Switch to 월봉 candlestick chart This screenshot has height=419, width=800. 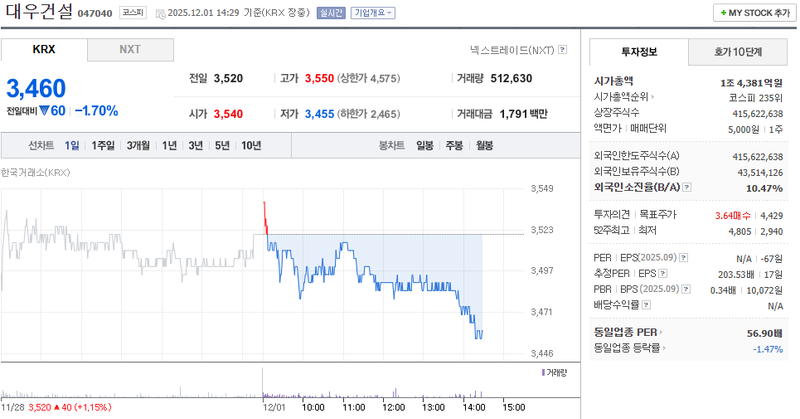click(484, 145)
